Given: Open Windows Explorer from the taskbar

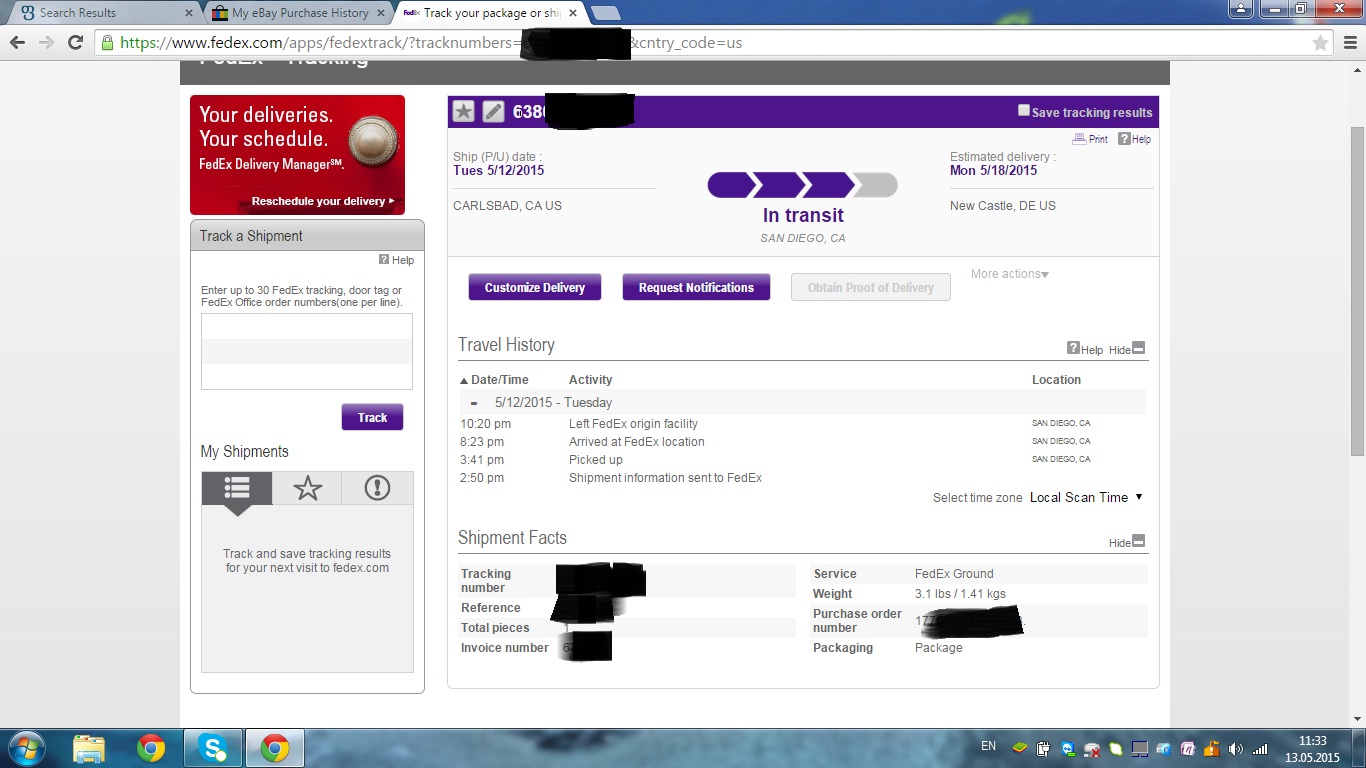Looking at the screenshot, I should [89, 748].
